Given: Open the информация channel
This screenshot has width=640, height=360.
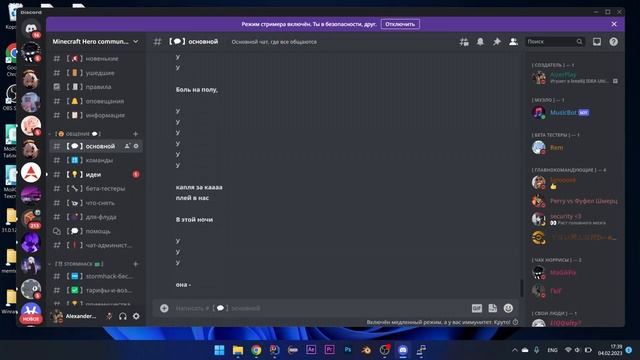Looking at the screenshot, I should click(x=96, y=116).
